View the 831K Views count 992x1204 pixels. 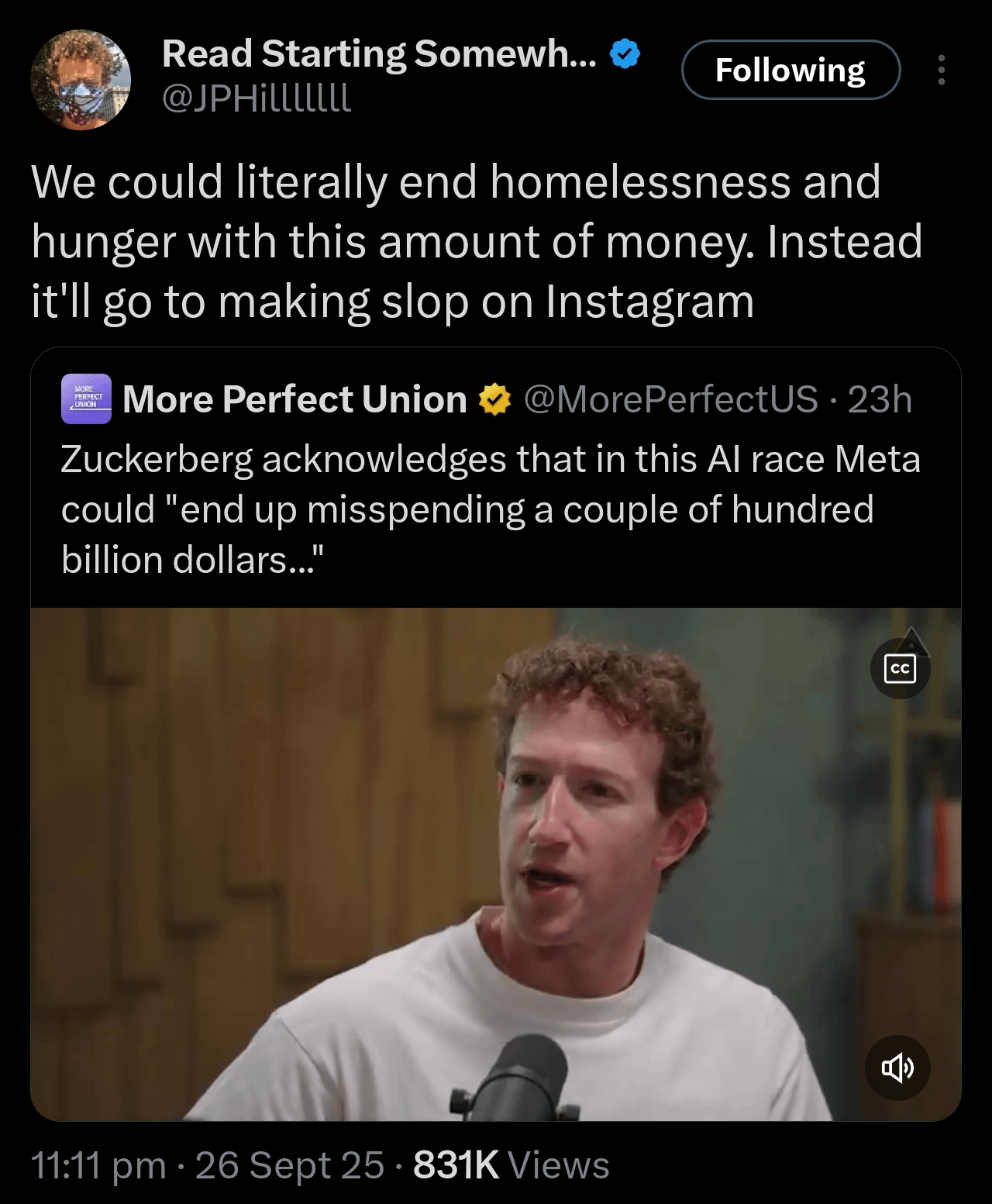(x=511, y=1164)
